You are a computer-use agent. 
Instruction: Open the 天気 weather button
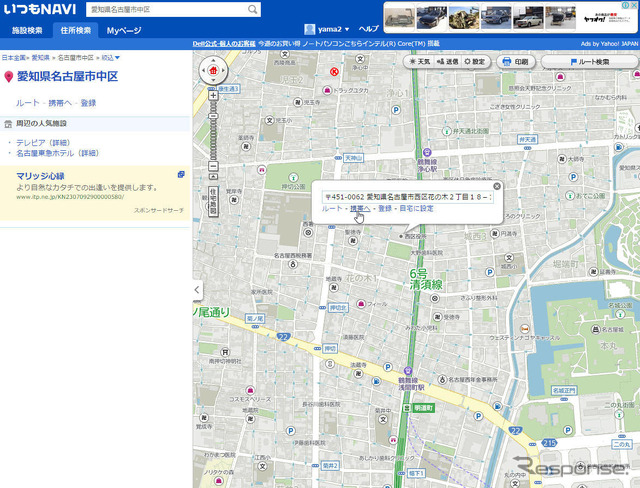click(420, 62)
